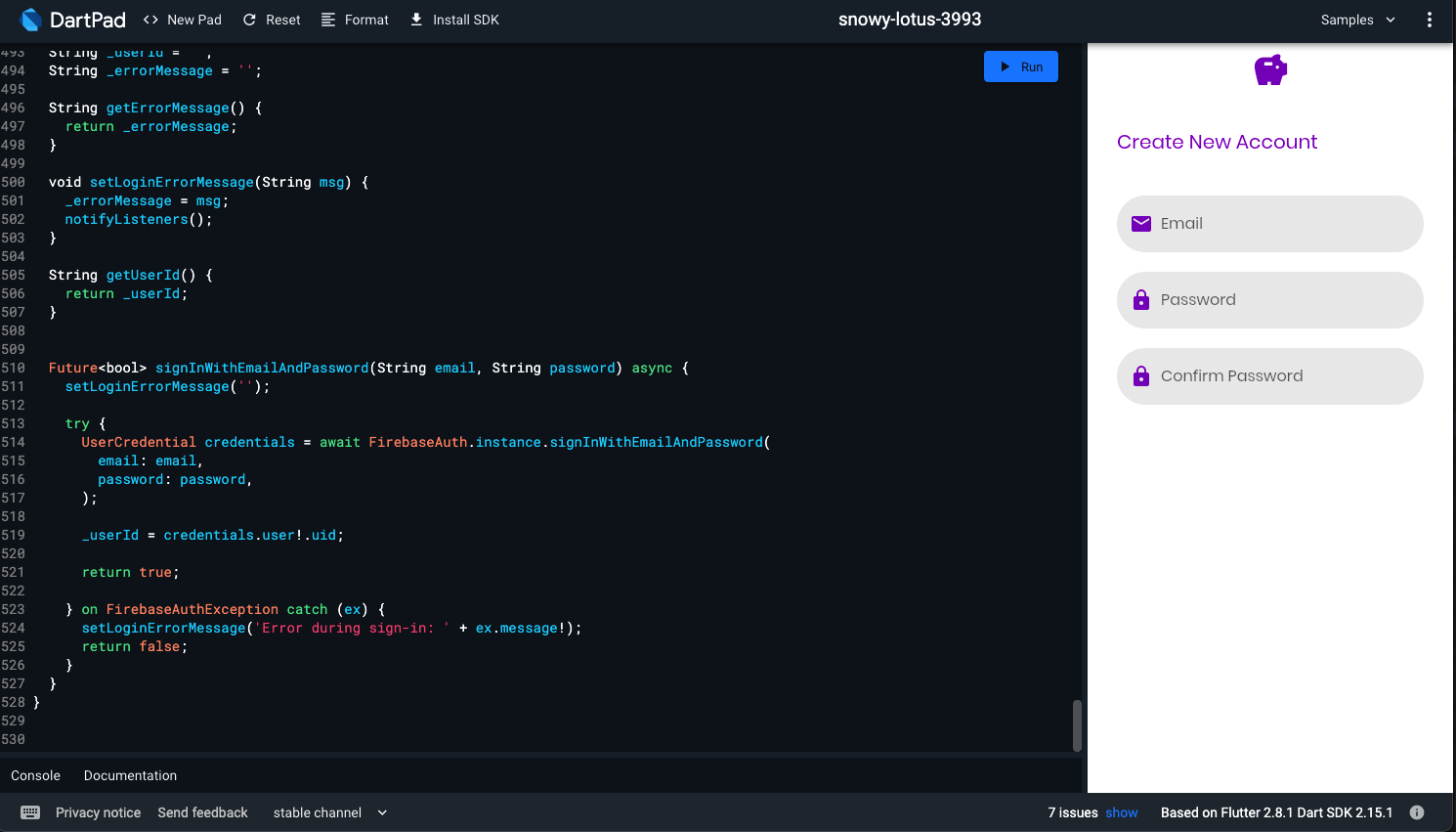
Task: Switch to the Console tab
Action: (35, 775)
